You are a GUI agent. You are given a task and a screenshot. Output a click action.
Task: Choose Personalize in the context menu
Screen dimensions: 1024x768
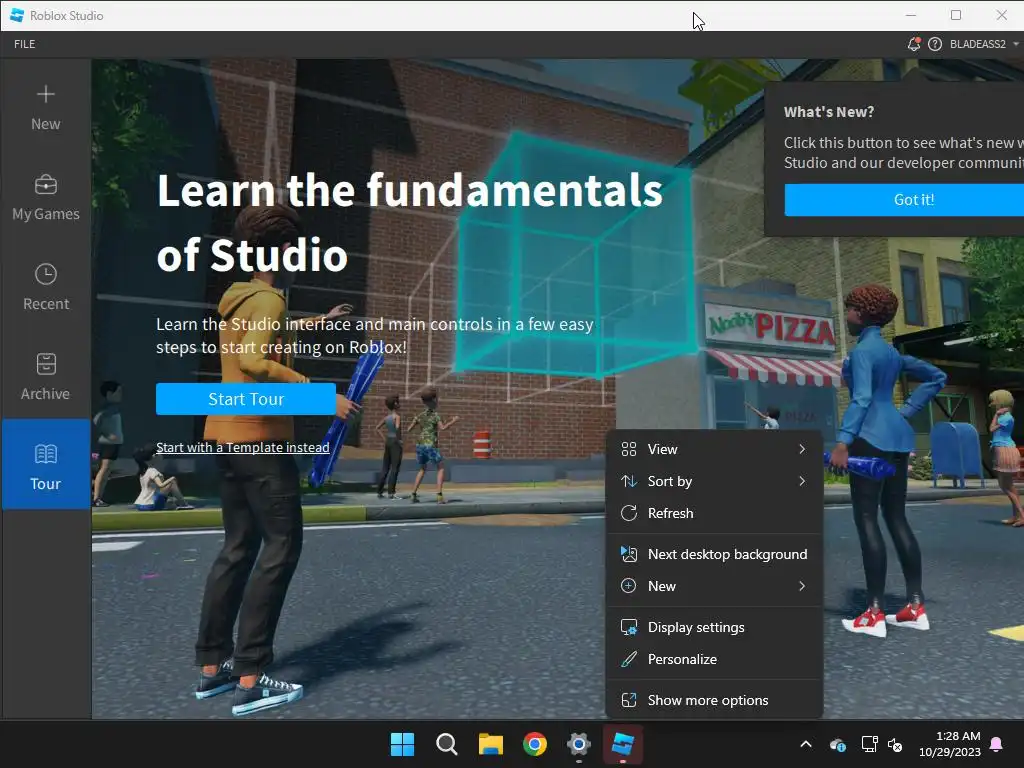[714, 660]
